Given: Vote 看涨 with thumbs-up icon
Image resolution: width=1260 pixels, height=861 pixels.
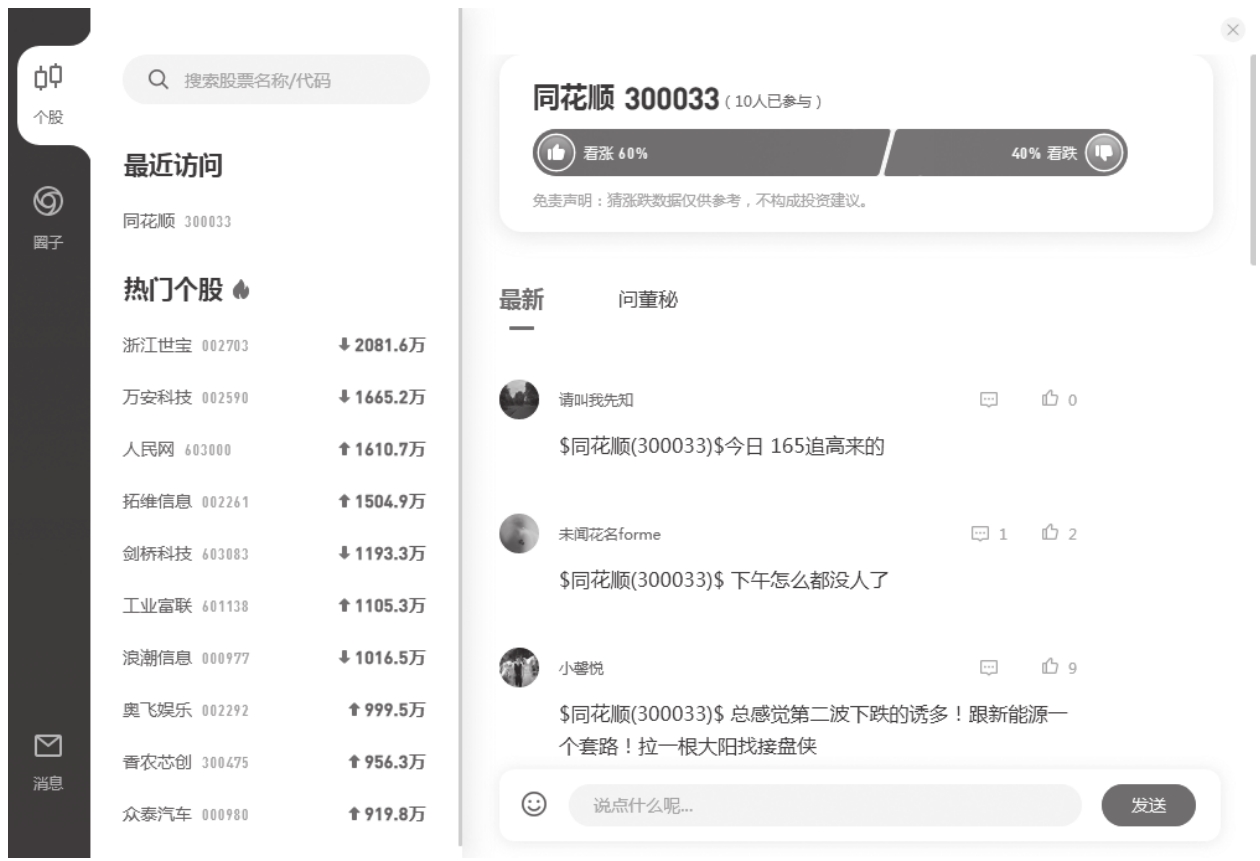Looking at the screenshot, I should click(x=556, y=153).
